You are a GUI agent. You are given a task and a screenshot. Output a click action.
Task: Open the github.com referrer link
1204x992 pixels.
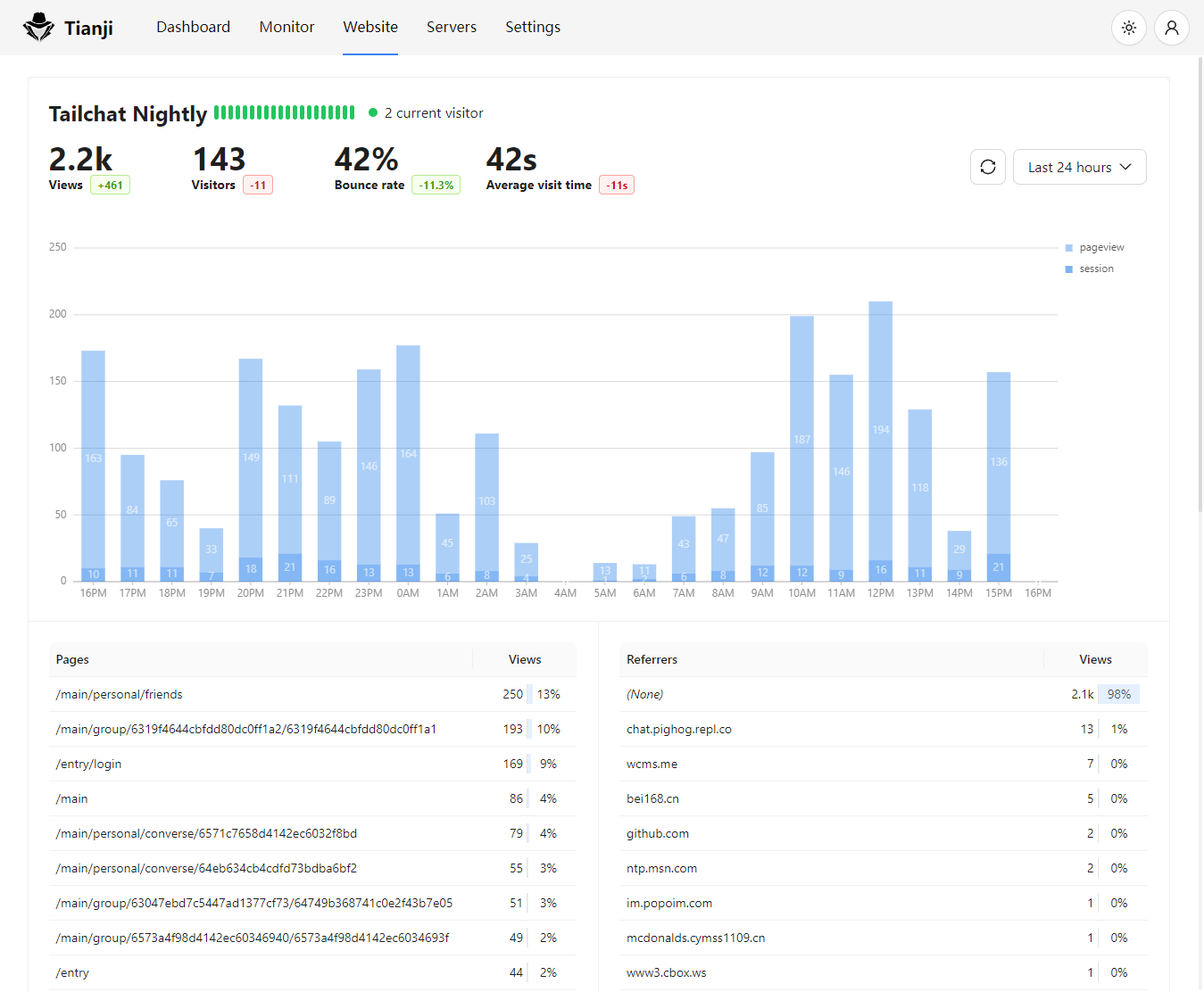tap(658, 833)
